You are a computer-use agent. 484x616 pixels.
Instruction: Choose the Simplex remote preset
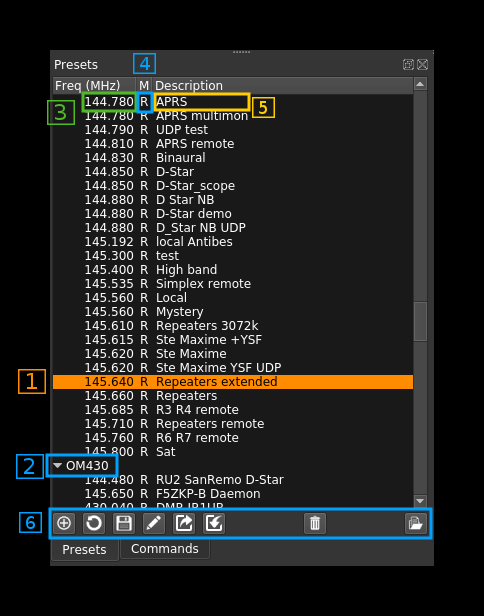[233, 284]
